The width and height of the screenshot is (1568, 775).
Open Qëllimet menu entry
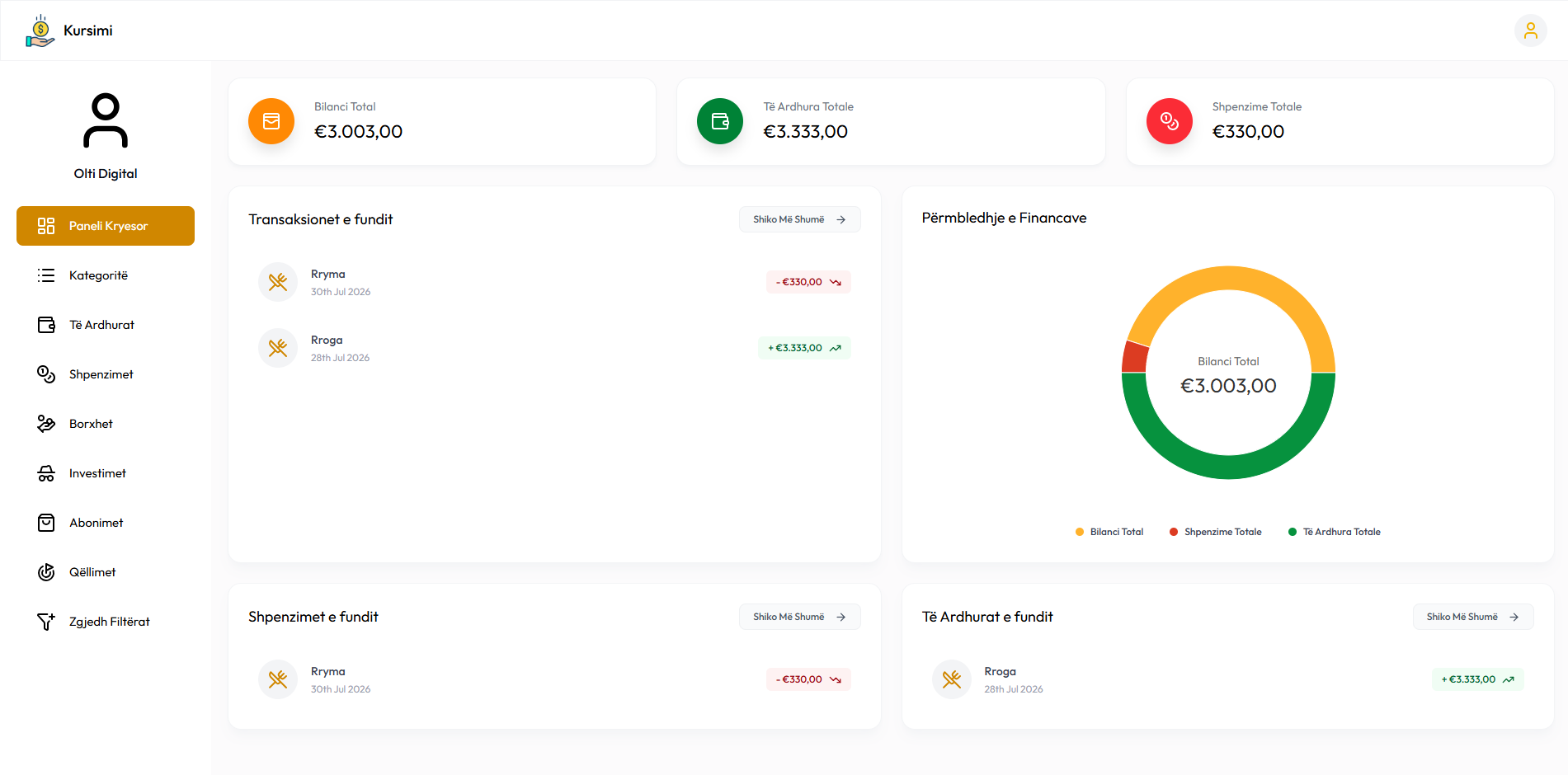point(106,572)
